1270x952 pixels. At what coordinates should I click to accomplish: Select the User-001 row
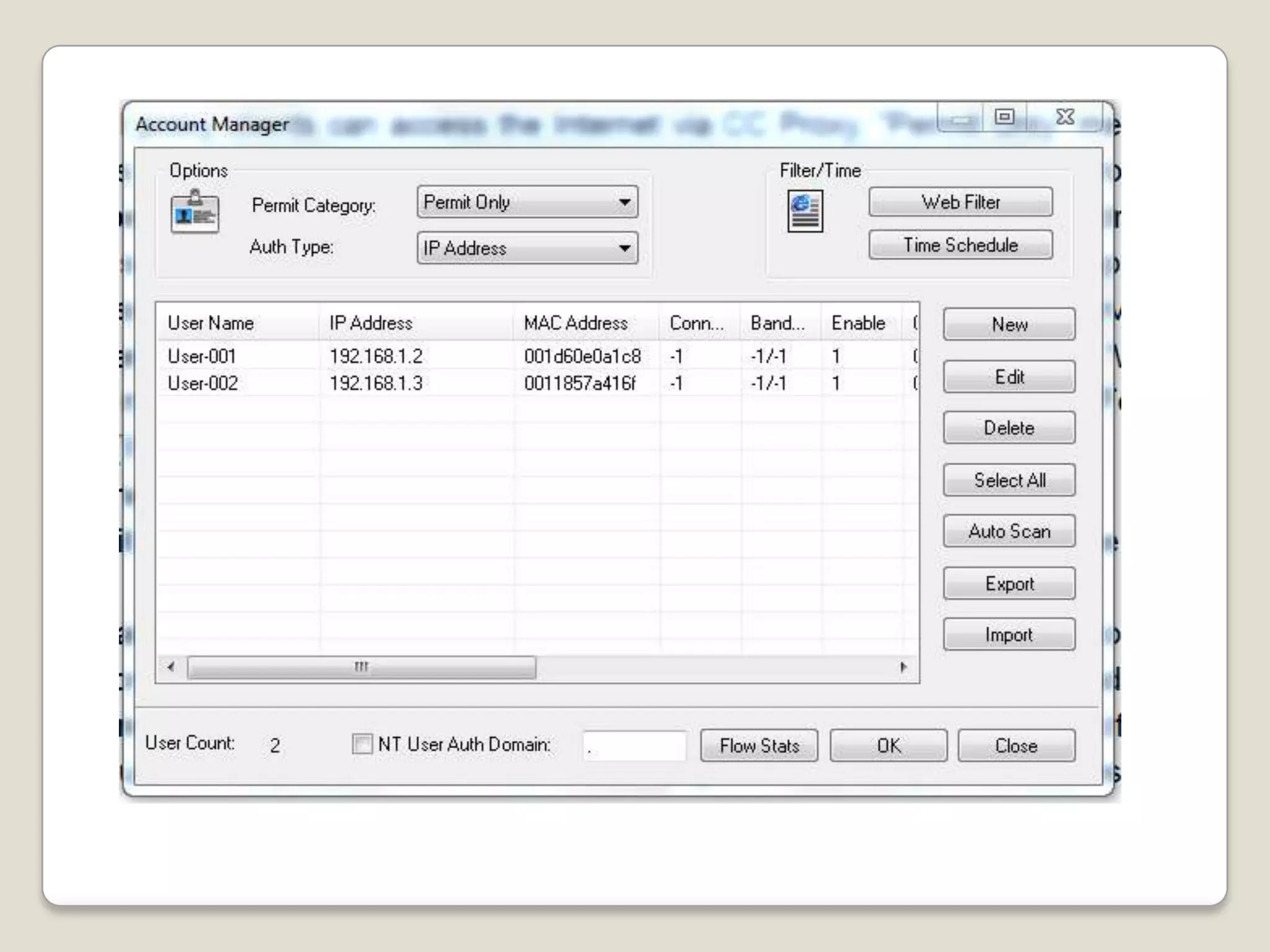coord(202,356)
